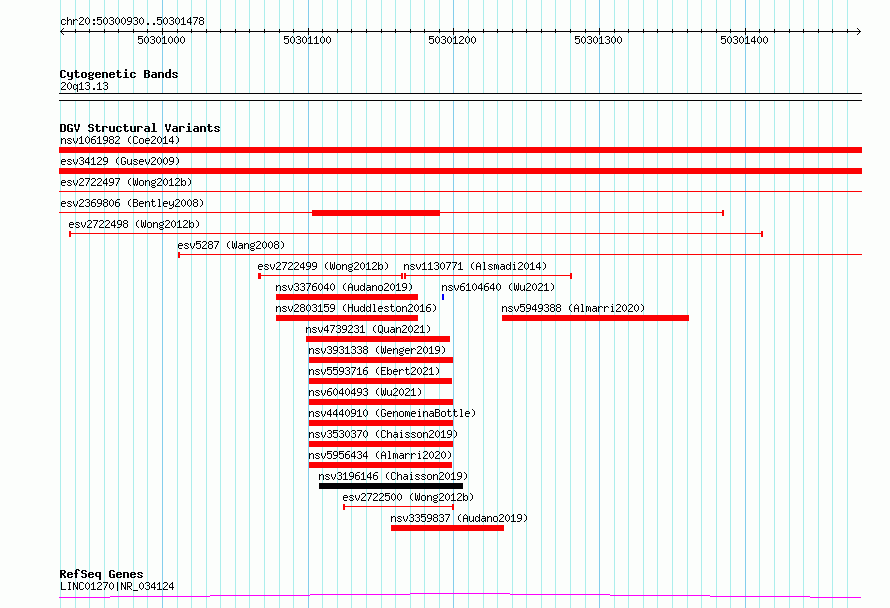890x608 pixels.
Task: Click the blue nsv6104640 (Wu2021) marker
Action: [x=443, y=297]
